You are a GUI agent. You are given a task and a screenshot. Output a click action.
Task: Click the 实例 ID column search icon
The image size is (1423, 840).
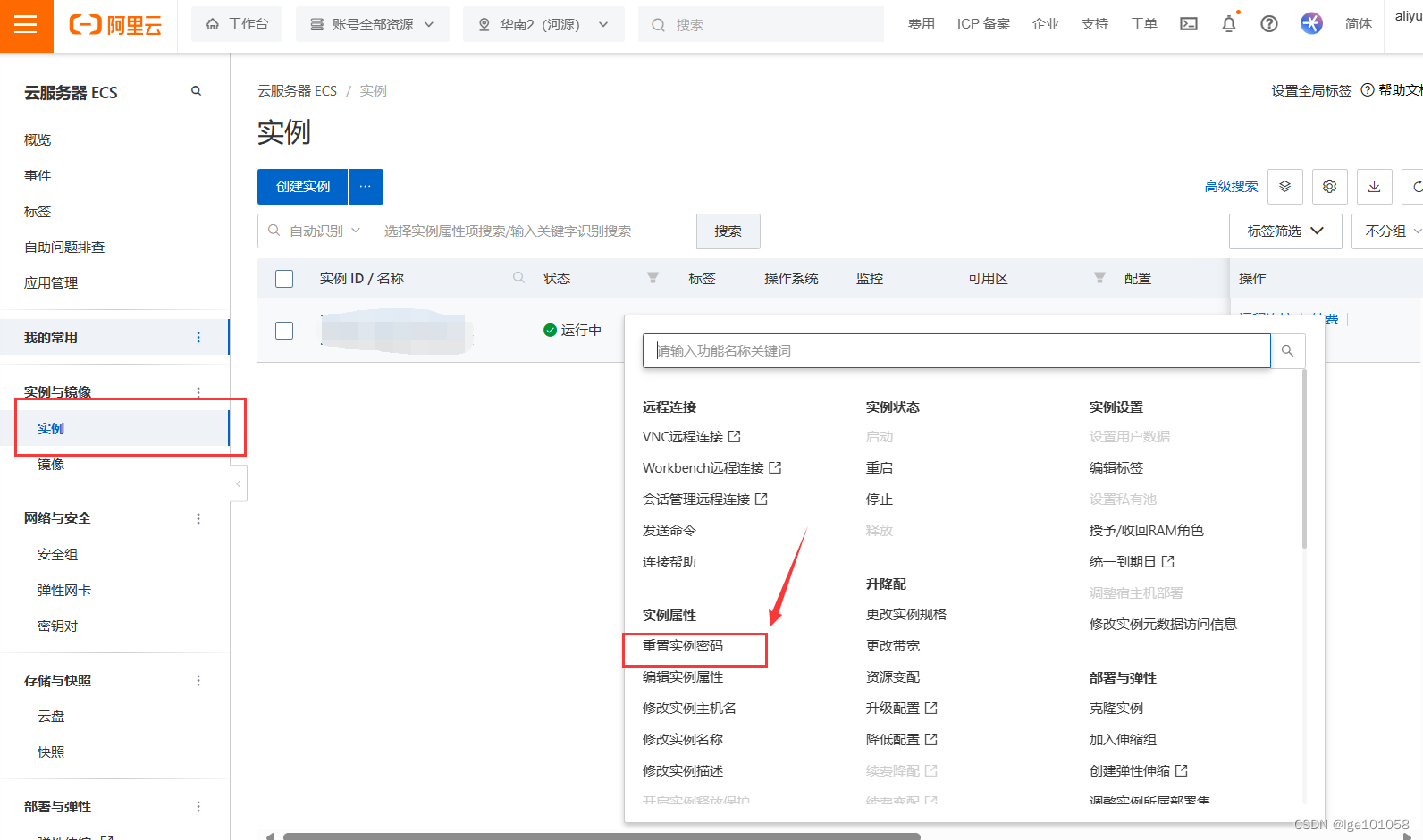click(518, 278)
